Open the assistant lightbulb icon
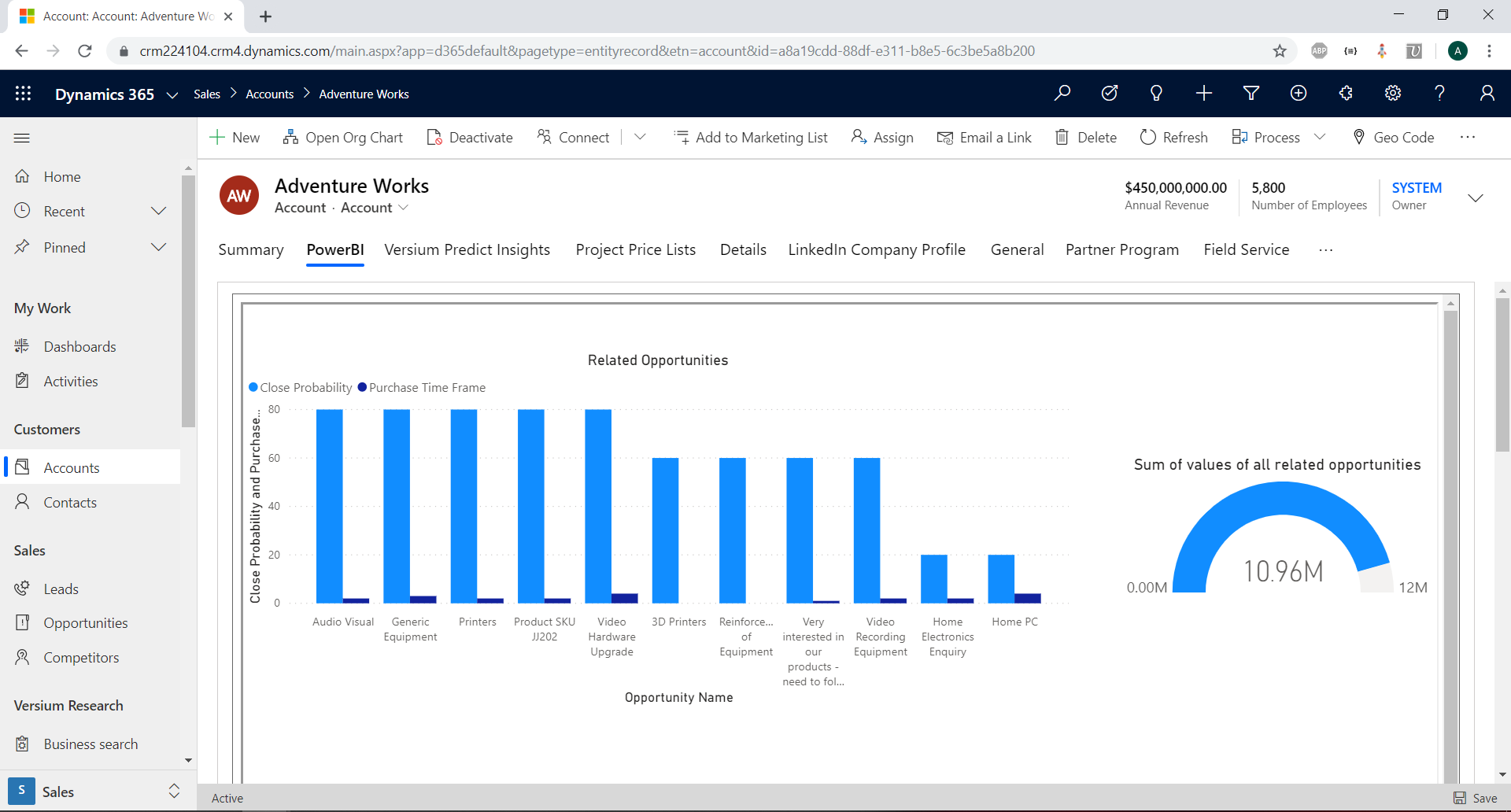The image size is (1511, 812). (1156, 94)
